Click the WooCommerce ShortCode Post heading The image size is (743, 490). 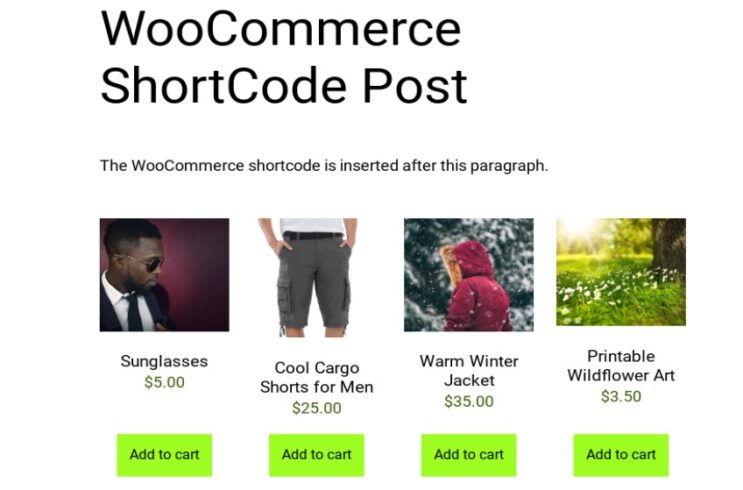coord(284,57)
